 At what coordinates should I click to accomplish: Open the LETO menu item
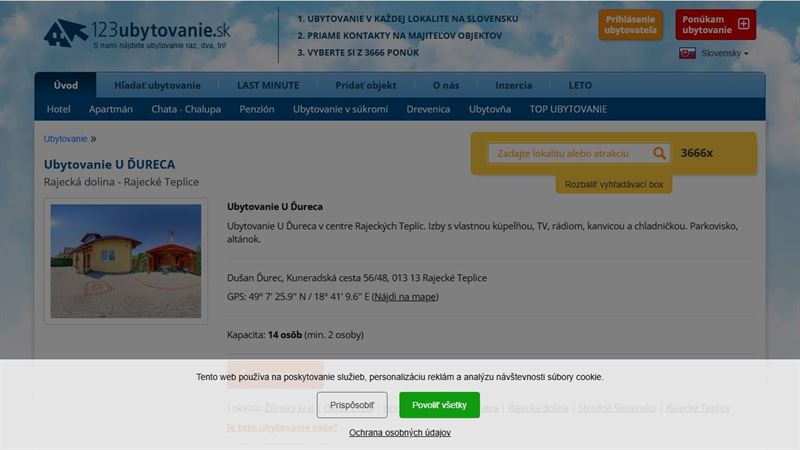click(x=580, y=85)
